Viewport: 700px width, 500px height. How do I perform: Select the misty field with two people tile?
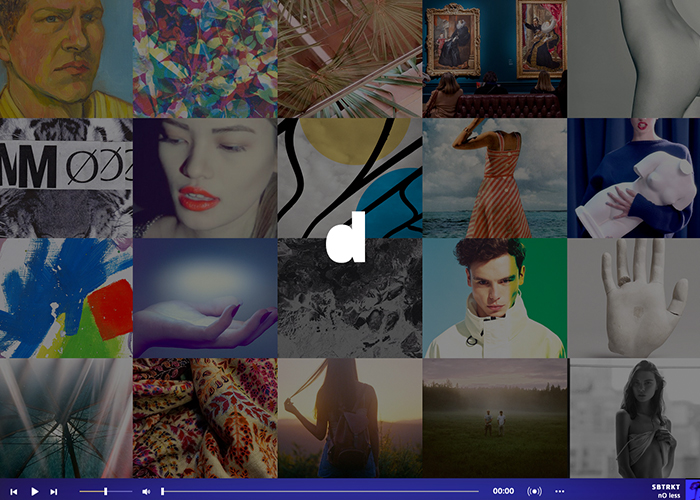tap(495, 418)
